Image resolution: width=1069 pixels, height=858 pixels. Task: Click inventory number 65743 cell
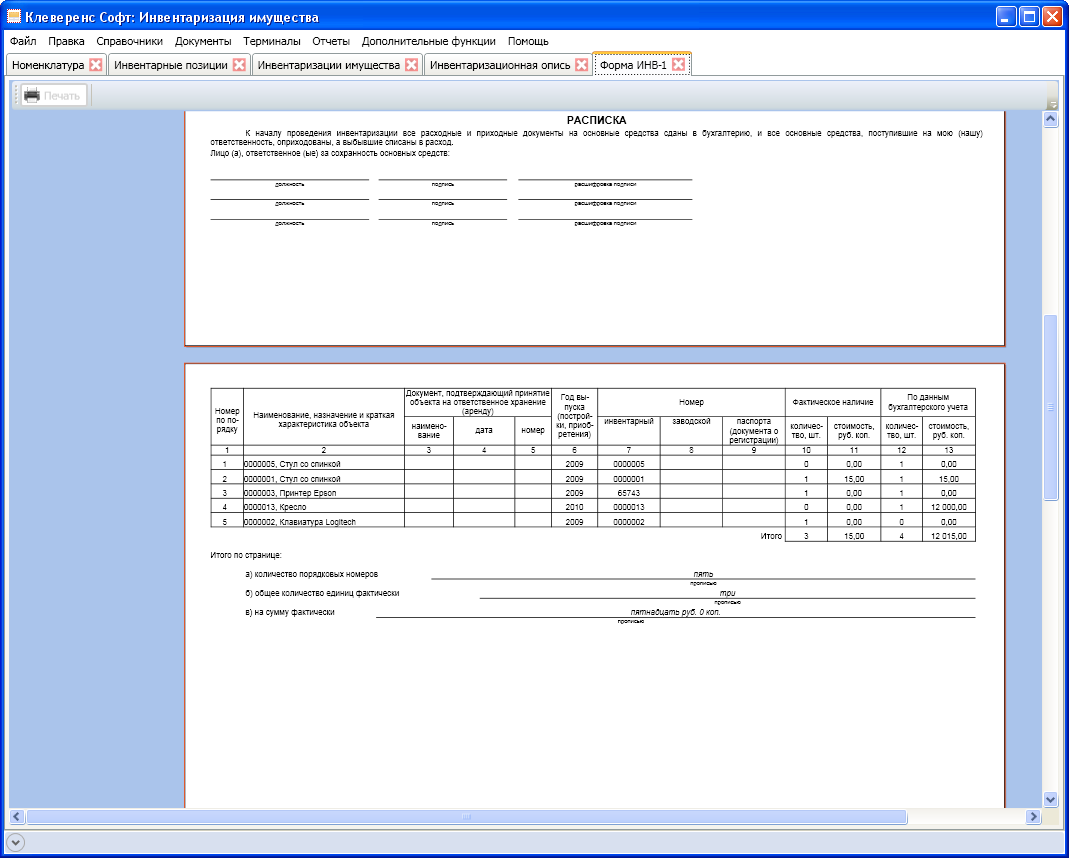tap(629, 493)
